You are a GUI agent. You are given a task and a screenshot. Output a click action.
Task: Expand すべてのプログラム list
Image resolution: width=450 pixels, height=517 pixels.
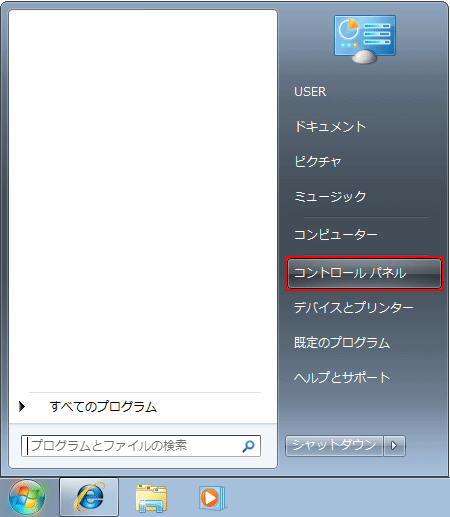pyautogui.click(x=103, y=407)
